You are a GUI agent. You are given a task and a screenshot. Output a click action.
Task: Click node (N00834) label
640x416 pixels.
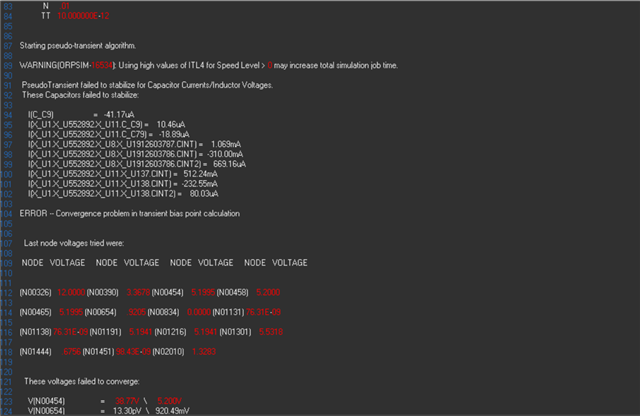(163, 312)
